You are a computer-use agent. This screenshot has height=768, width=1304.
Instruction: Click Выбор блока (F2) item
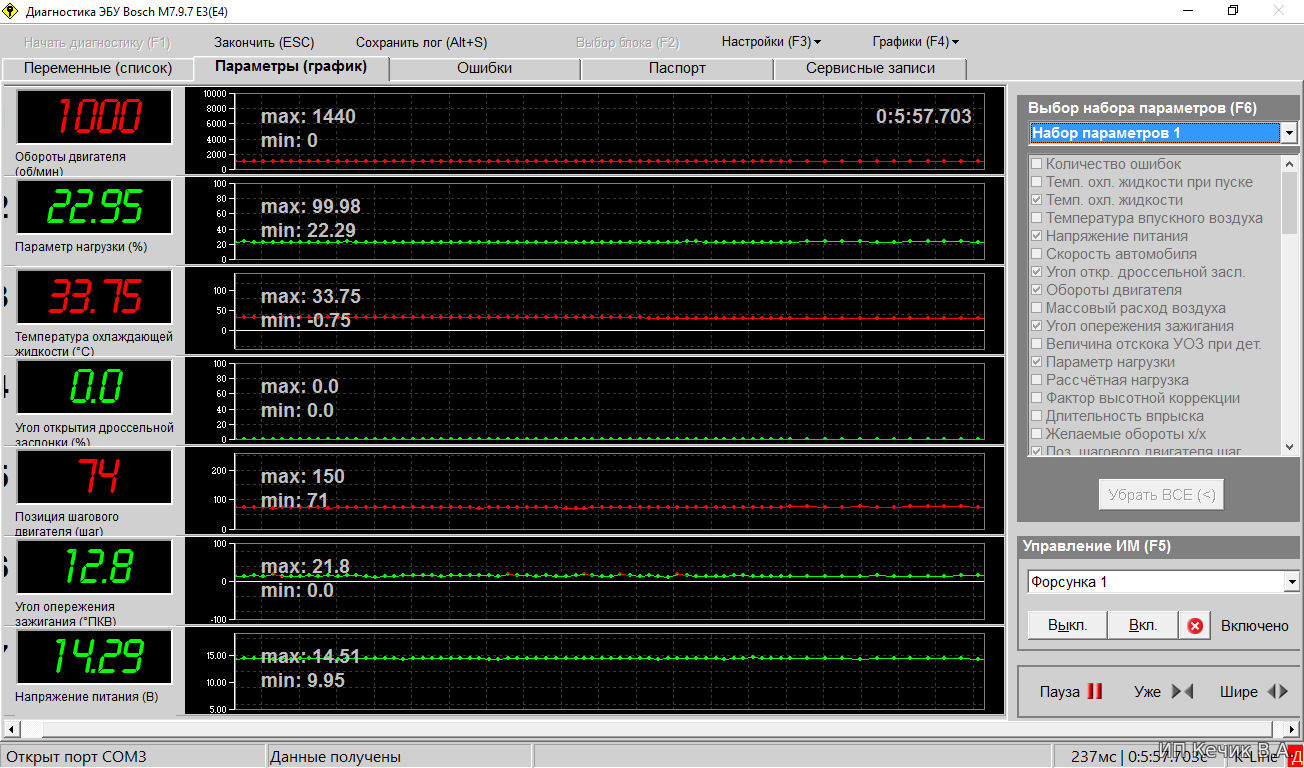(628, 42)
